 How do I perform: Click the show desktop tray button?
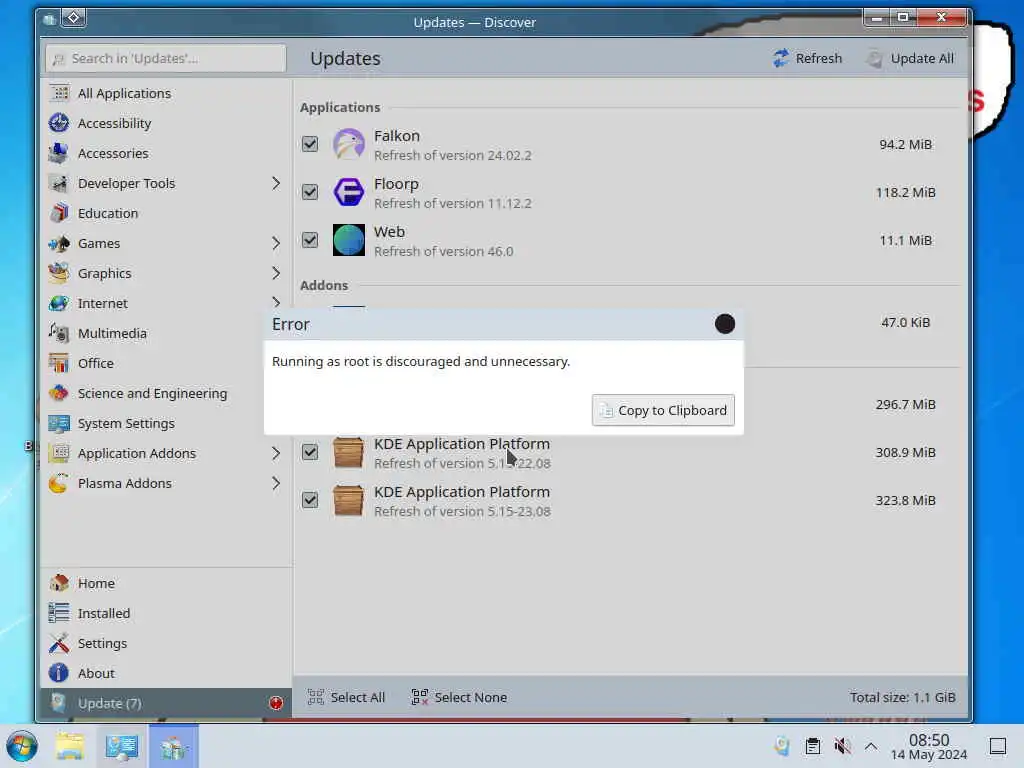click(998, 746)
